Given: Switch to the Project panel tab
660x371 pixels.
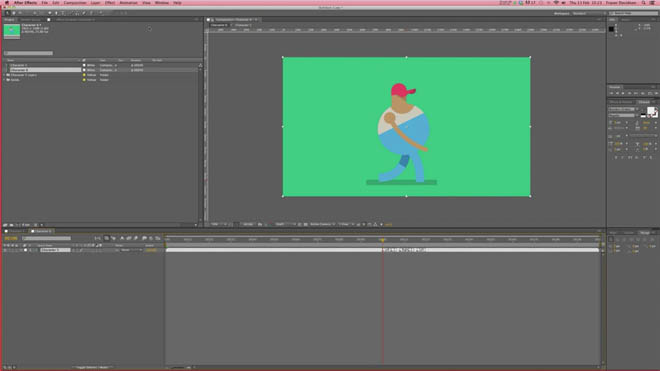Looking at the screenshot, I should pos(9,19).
